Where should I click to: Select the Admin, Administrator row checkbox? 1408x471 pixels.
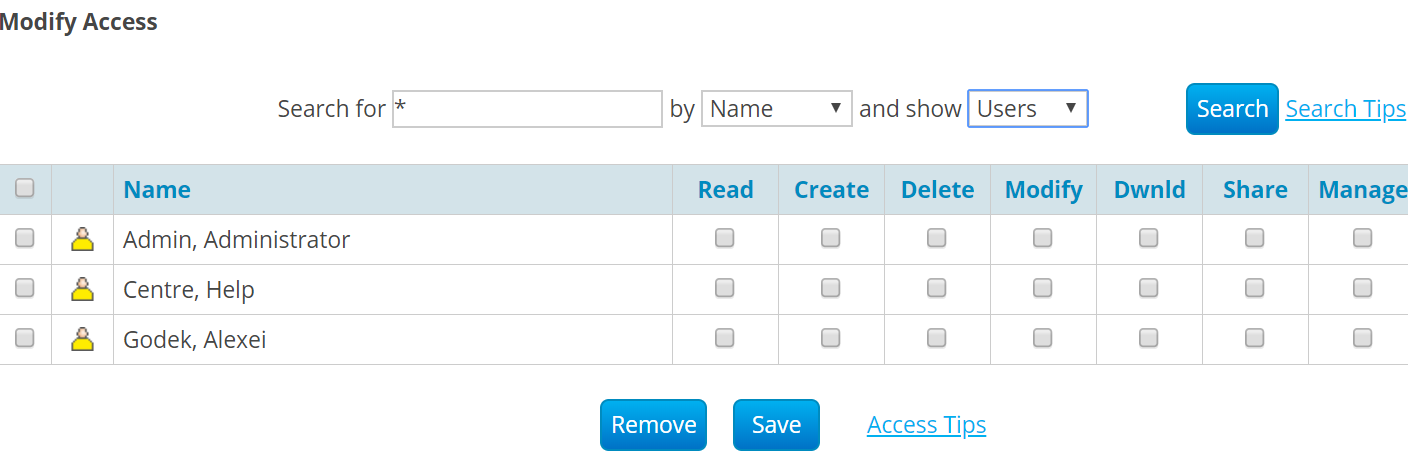pos(25,238)
